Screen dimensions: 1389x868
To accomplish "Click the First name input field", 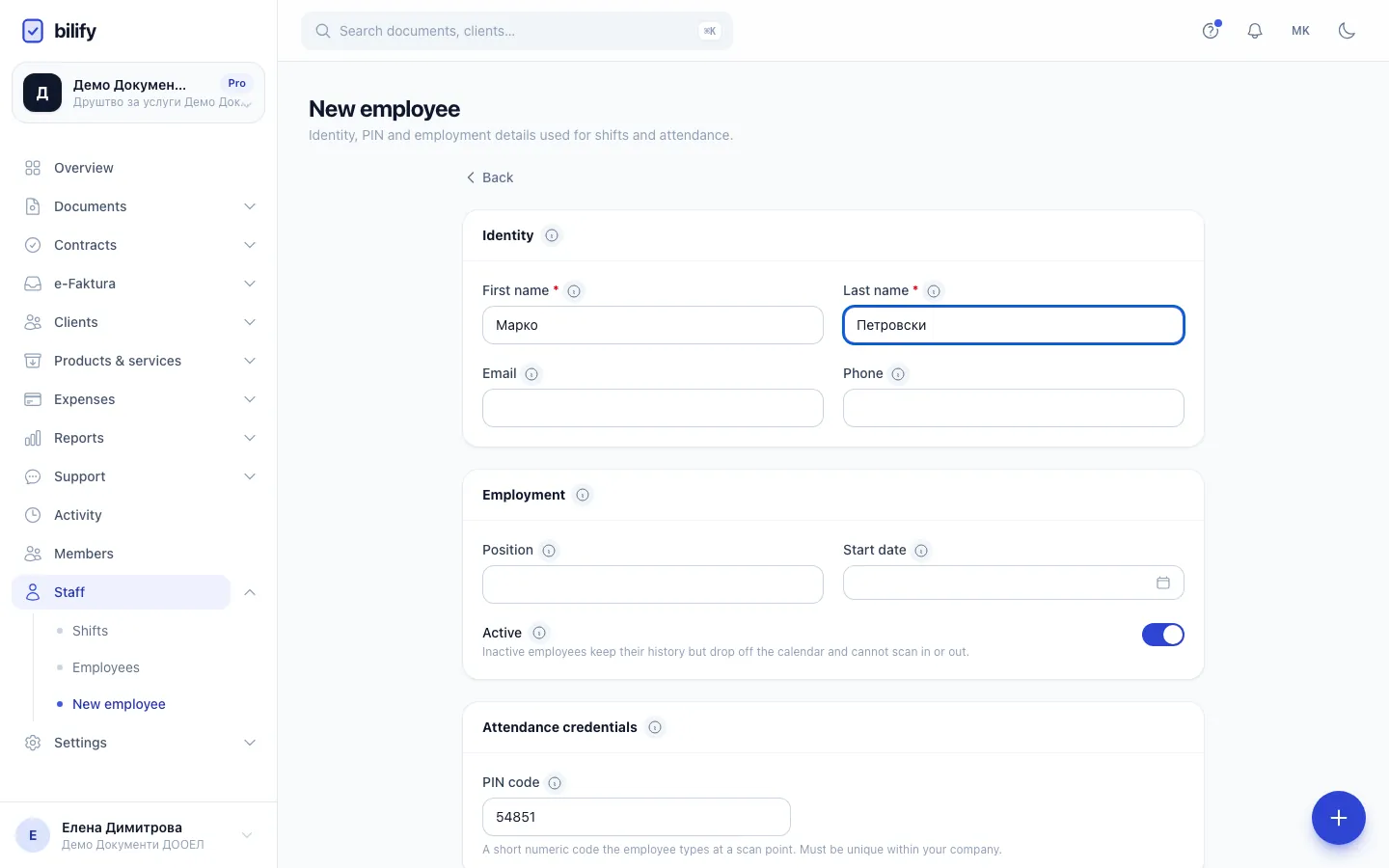I will (653, 325).
